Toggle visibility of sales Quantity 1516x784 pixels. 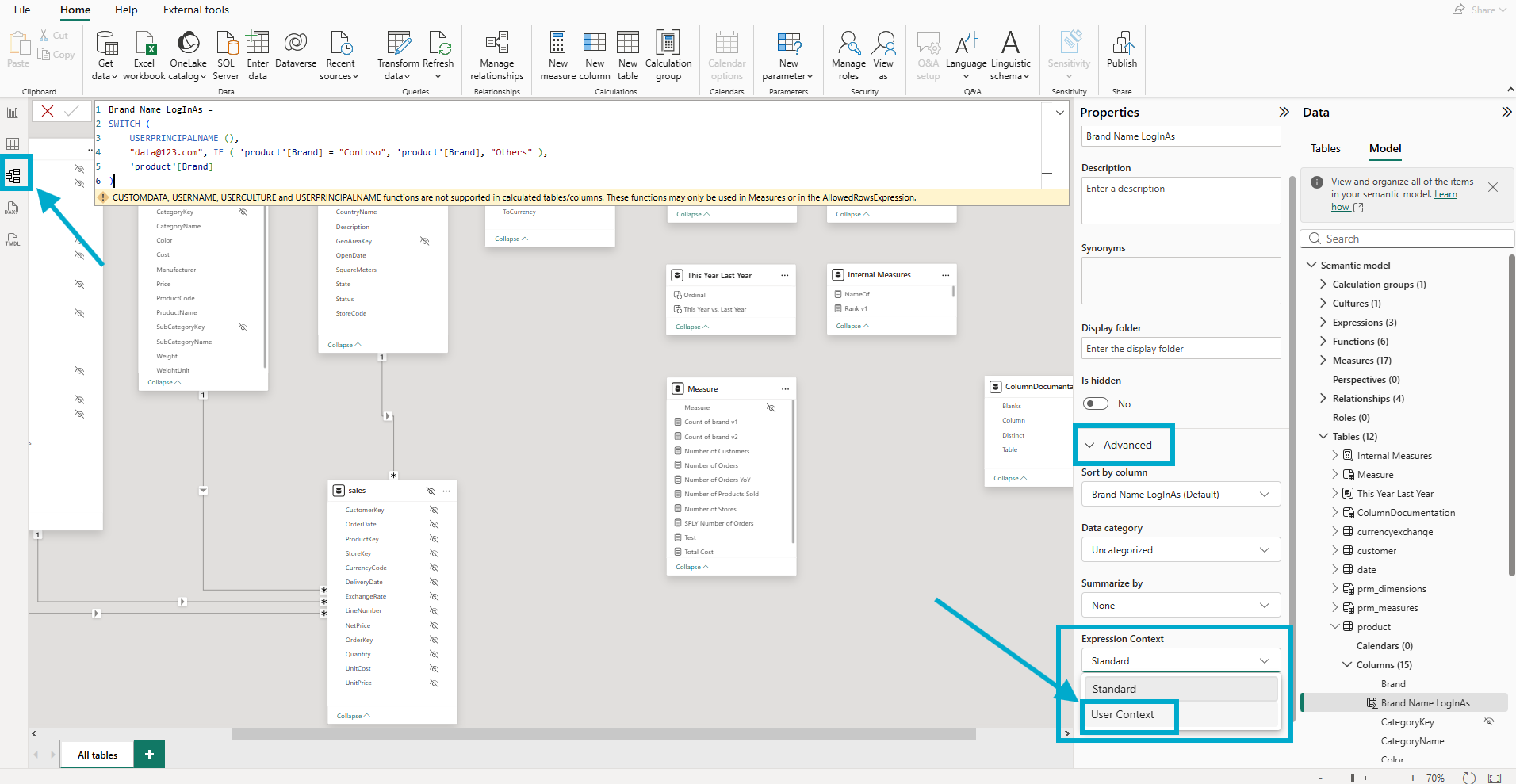tap(434, 654)
